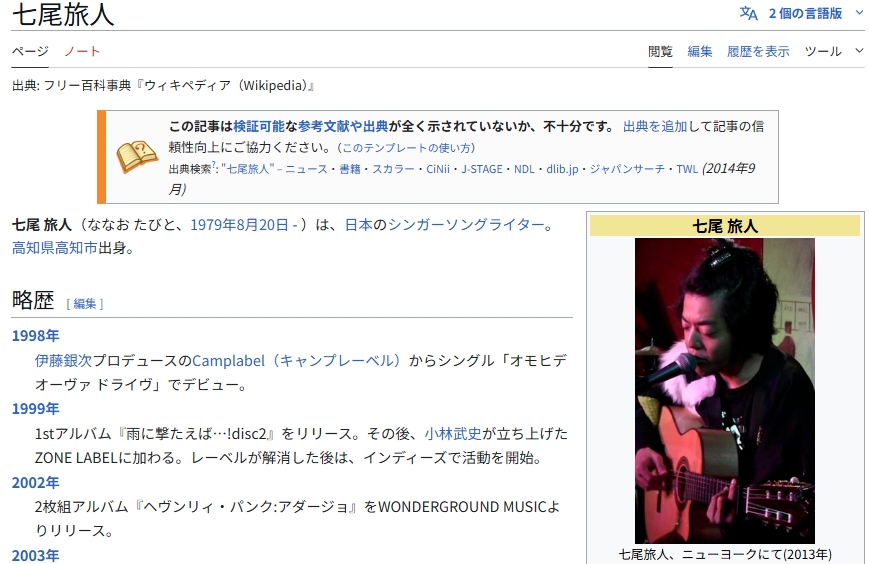Open the CiNii search link
869x564 pixels.
(x=438, y=169)
